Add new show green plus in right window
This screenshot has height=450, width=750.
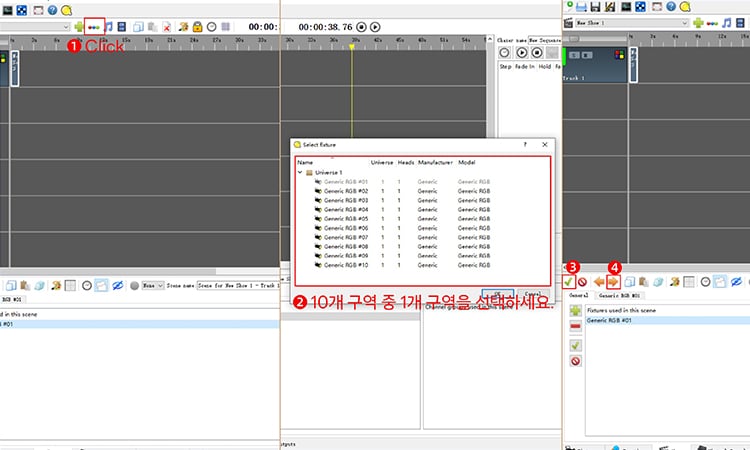(x=698, y=22)
